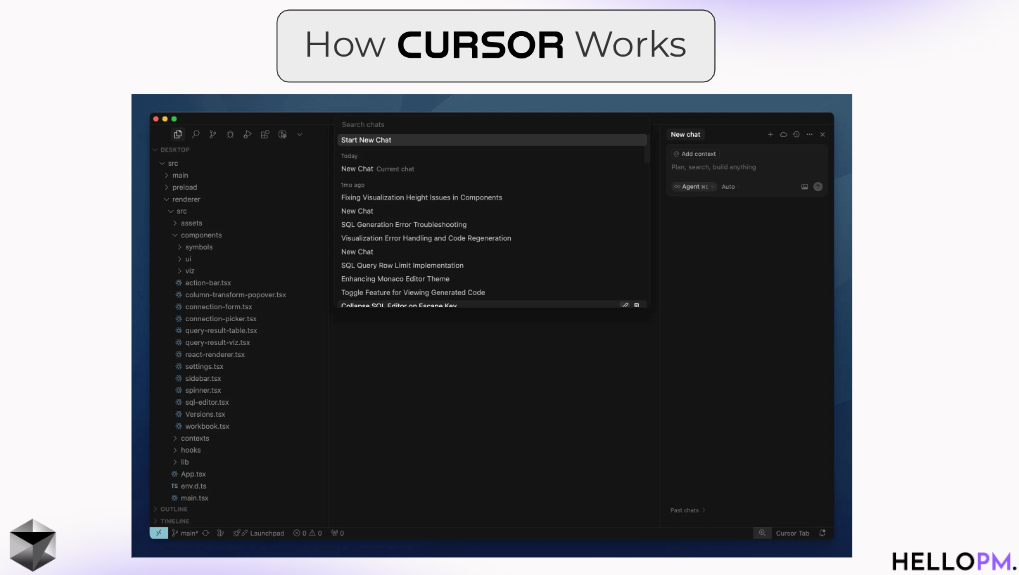Select SQL Generation Error Troubleshooting chat
The height and width of the screenshot is (575, 1019).
(x=403, y=225)
